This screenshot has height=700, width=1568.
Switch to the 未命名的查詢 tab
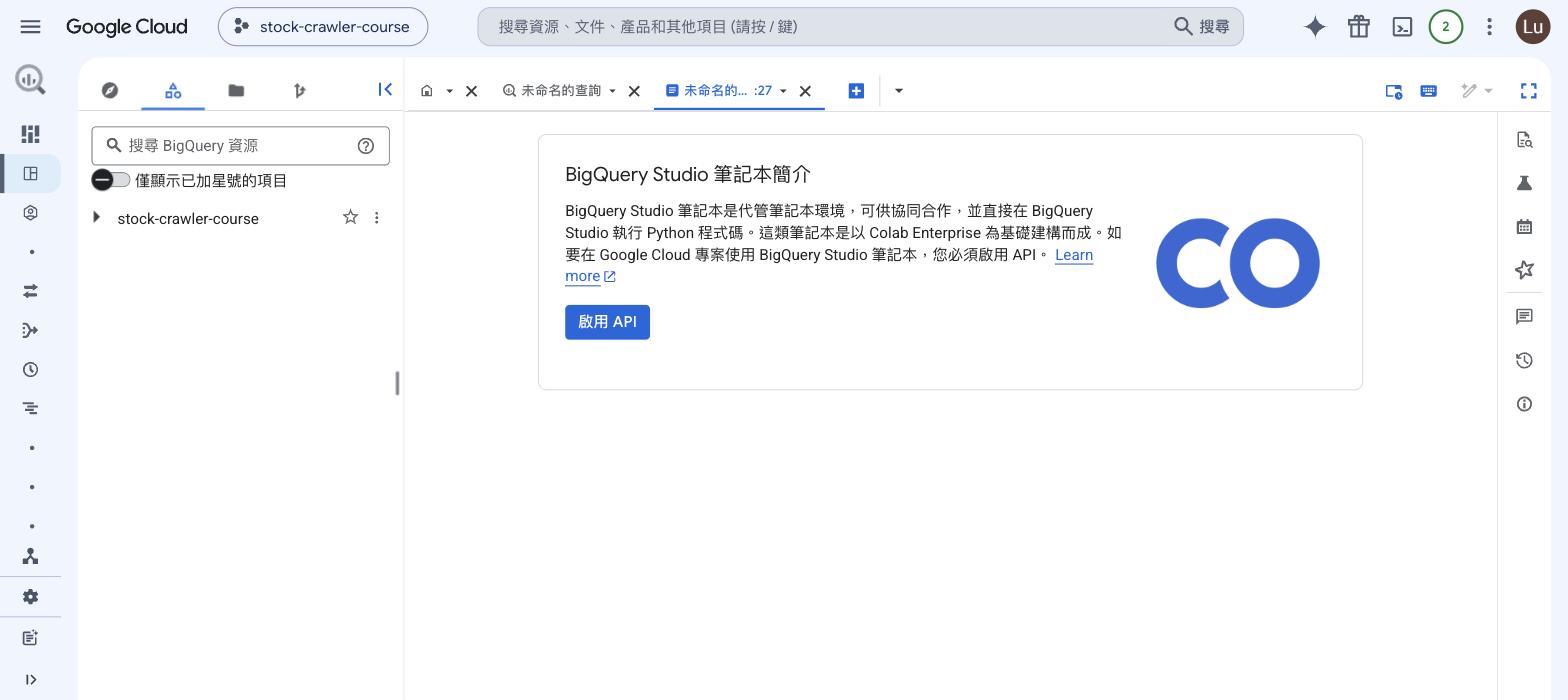coord(553,91)
